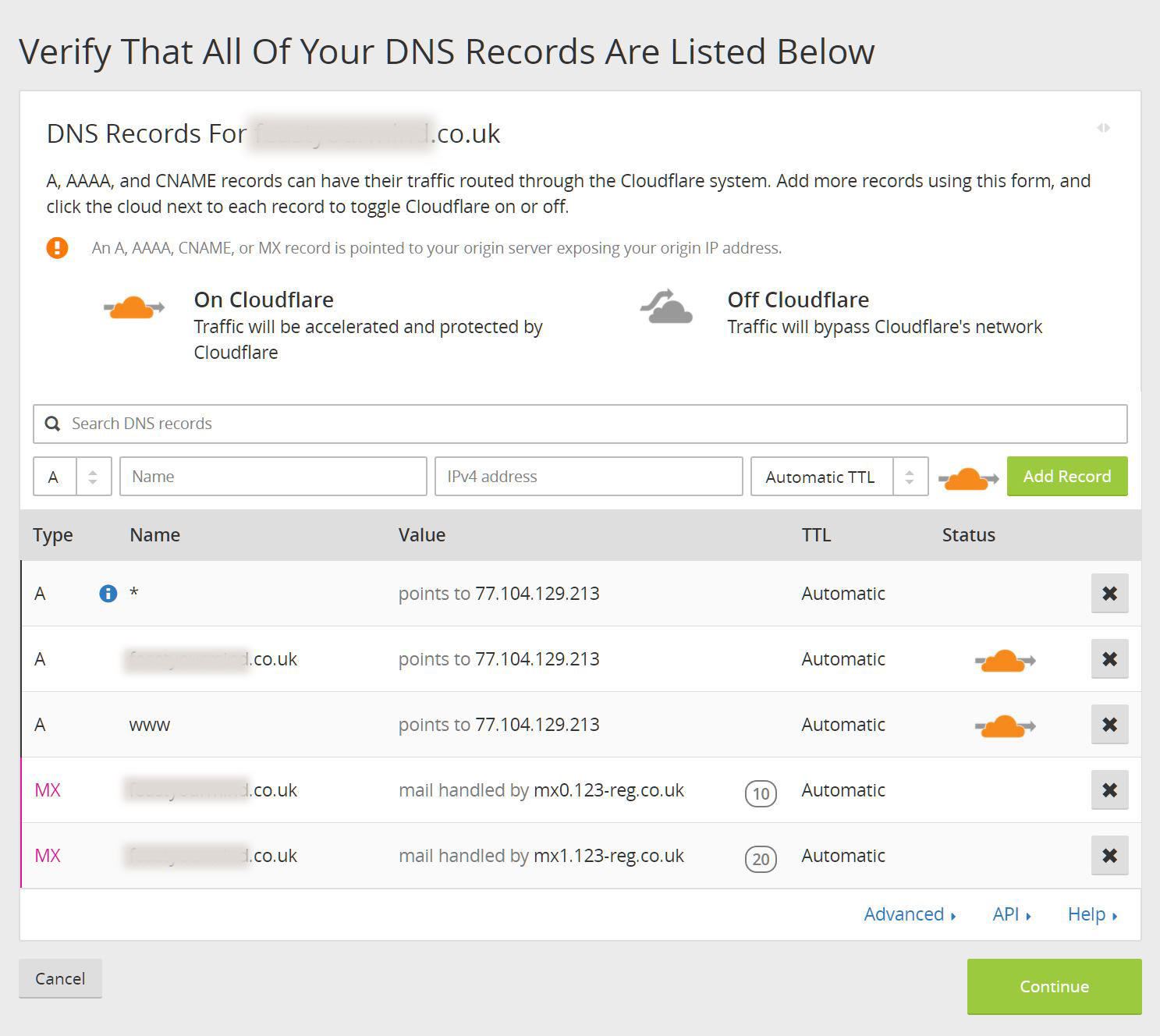Toggle the cloud icon beside Add Record
Screen dimensions: 1160x1036
coord(968,478)
